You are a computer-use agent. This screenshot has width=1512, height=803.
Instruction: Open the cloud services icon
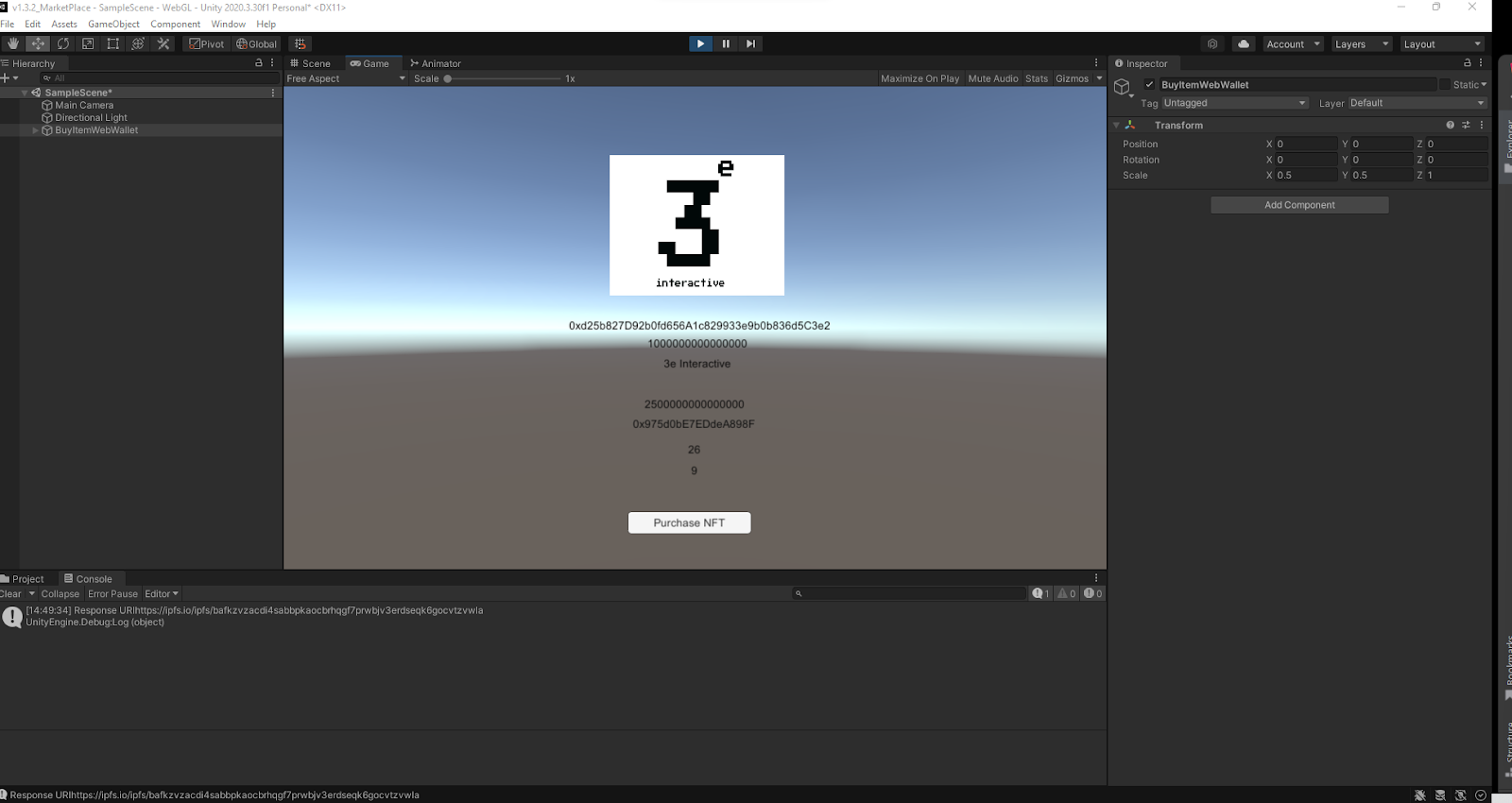pos(1244,43)
